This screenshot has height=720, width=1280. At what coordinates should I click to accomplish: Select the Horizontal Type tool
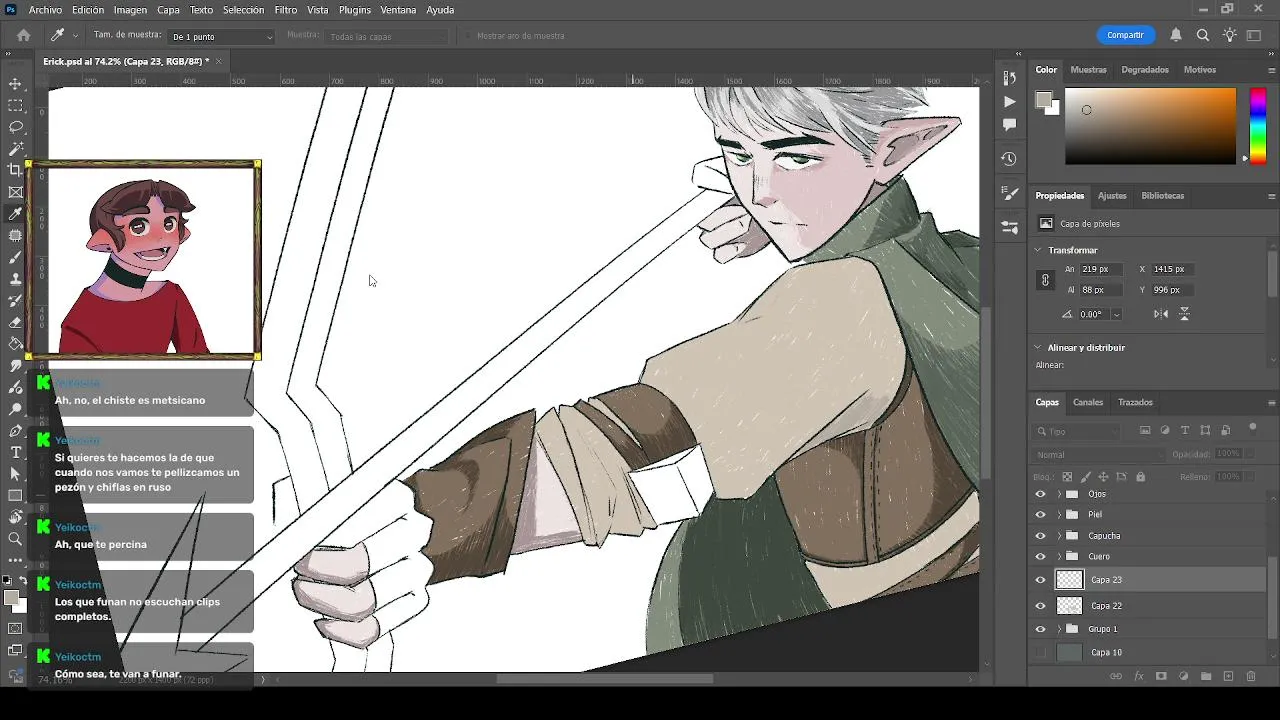[x=15, y=453]
